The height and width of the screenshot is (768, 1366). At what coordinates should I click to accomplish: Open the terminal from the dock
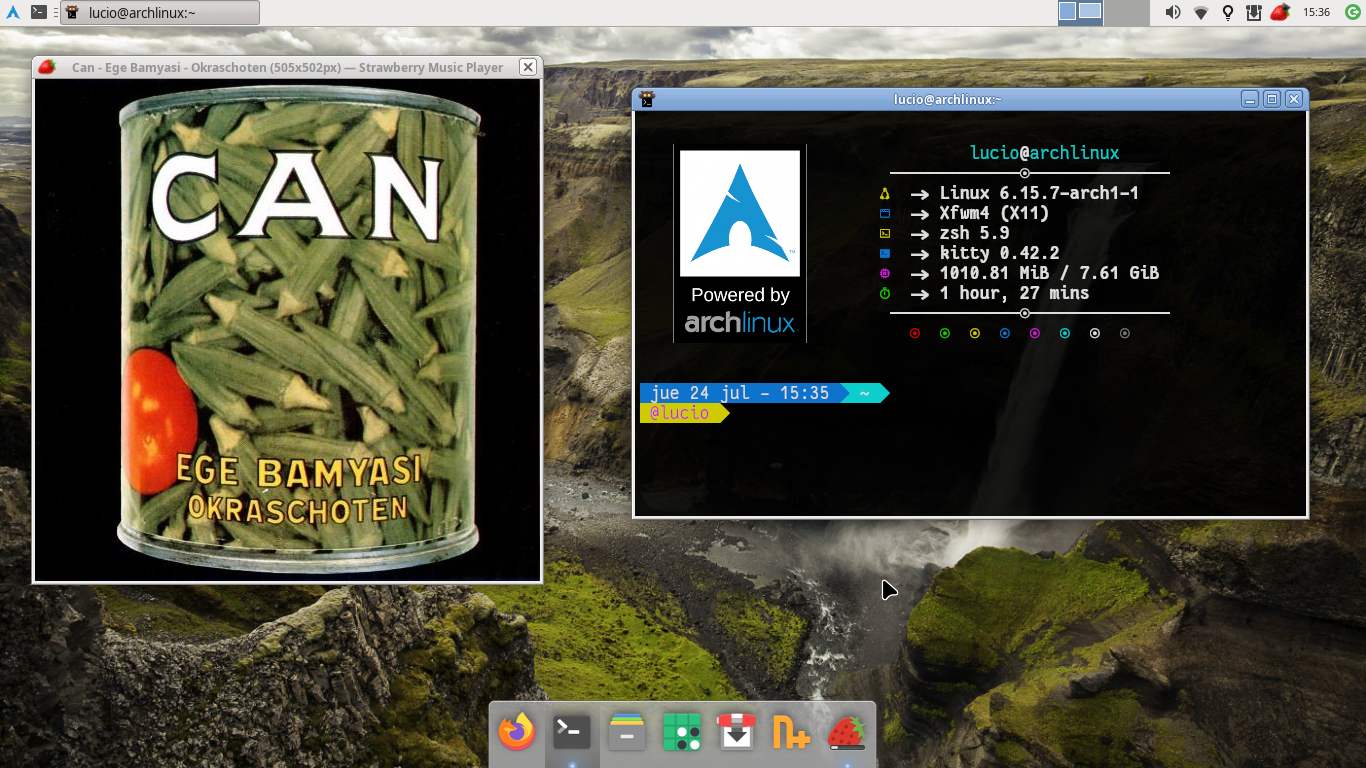pyautogui.click(x=572, y=733)
